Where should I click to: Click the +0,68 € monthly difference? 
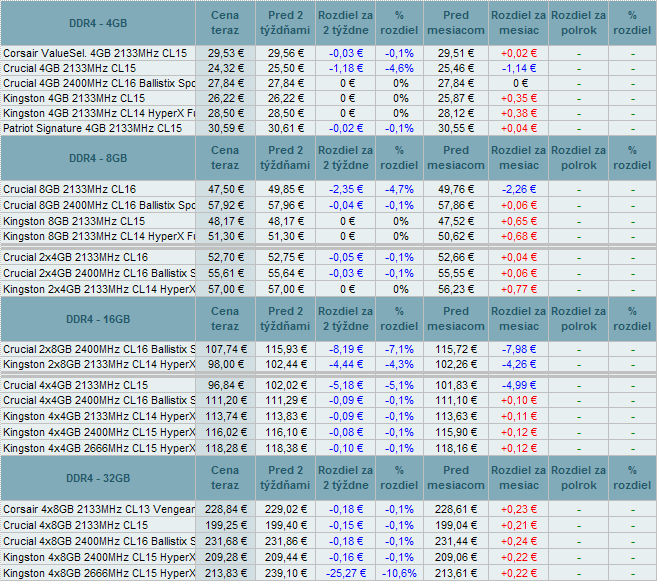click(x=519, y=236)
